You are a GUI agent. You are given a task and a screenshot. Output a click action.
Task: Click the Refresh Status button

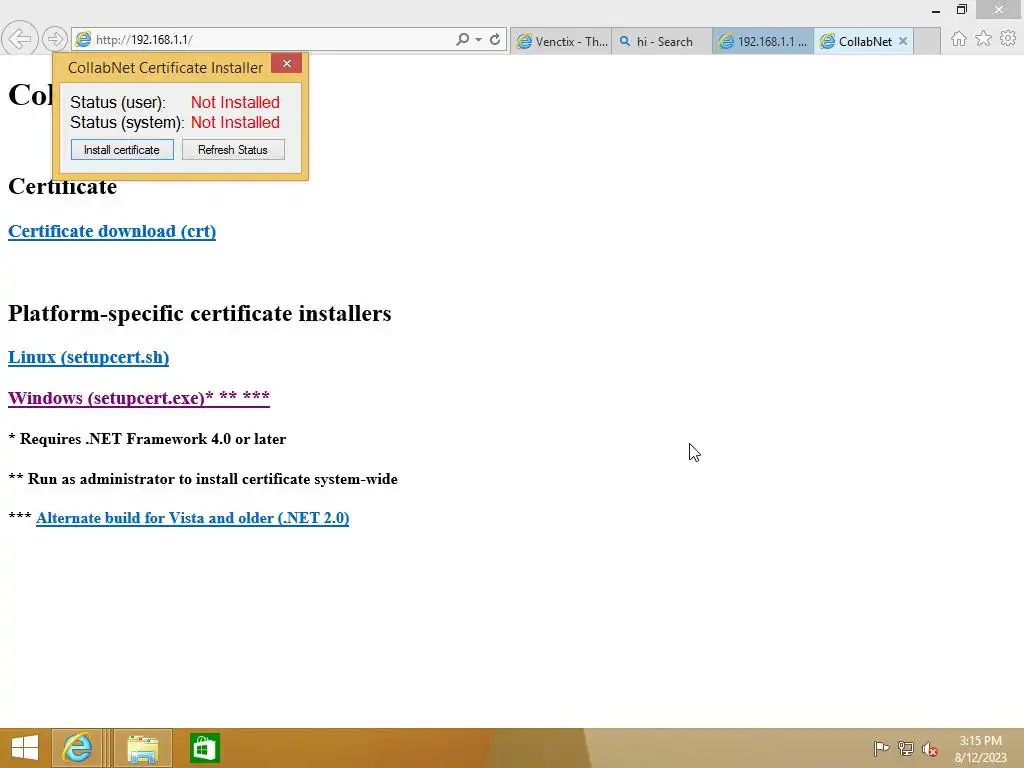pos(233,150)
